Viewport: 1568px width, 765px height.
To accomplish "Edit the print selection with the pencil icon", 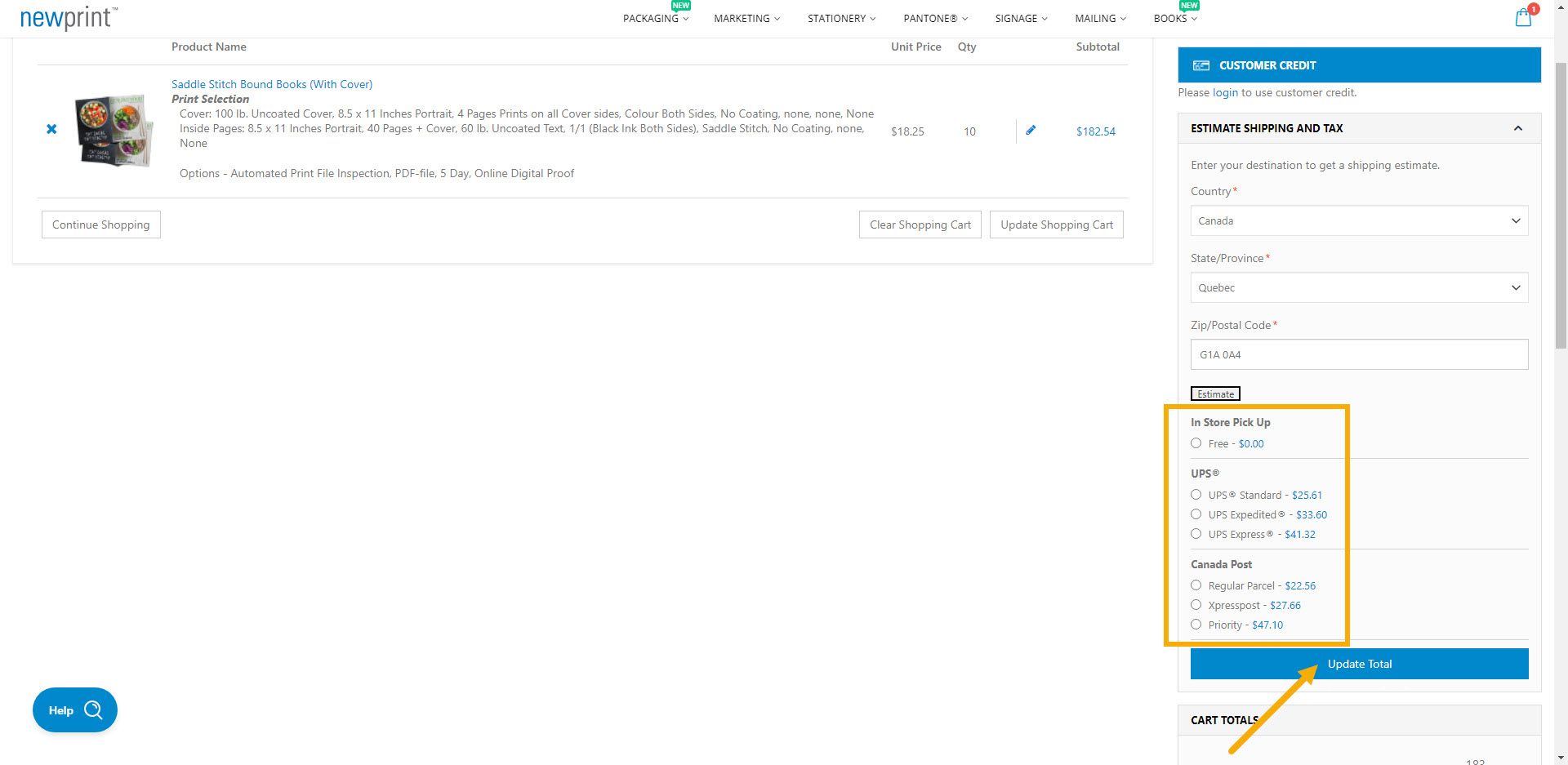I will (x=1031, y=130).
